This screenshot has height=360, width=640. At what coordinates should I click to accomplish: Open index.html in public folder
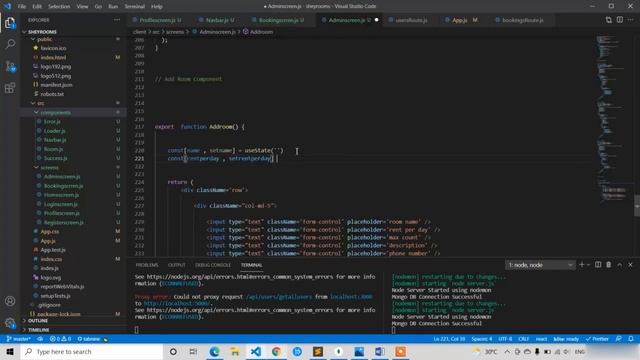pyautogui.click(x=53, y=58)
